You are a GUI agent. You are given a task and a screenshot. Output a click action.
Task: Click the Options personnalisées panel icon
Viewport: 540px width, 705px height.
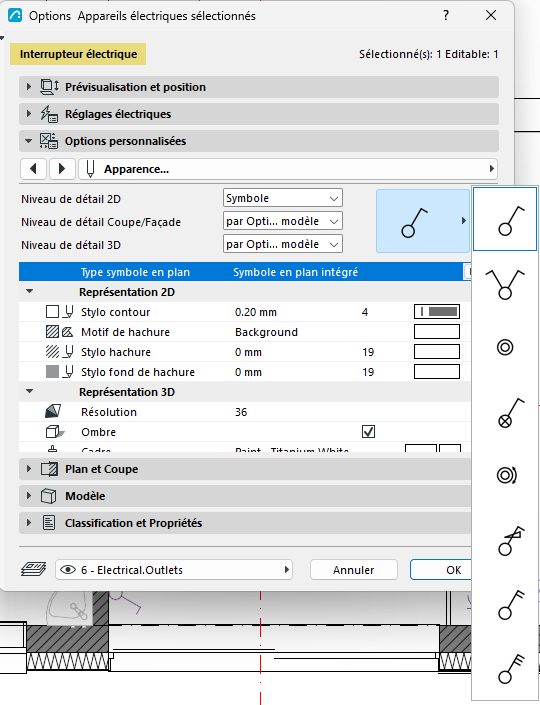(x=49, y=141)
